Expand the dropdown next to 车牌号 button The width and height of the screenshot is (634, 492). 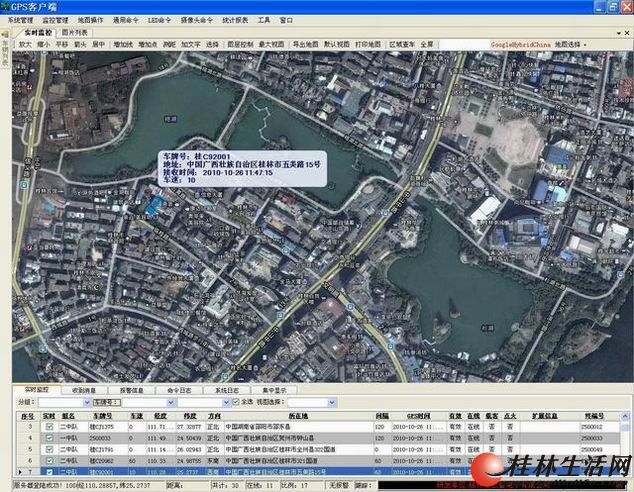tap(171, 402)
